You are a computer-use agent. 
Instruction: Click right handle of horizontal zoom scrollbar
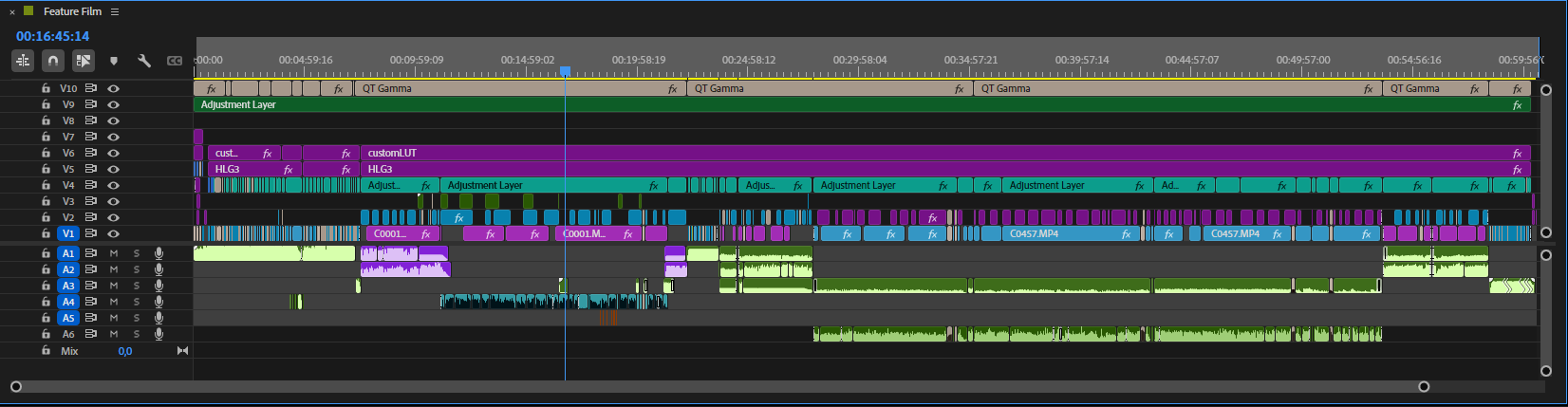point(1424,386)
